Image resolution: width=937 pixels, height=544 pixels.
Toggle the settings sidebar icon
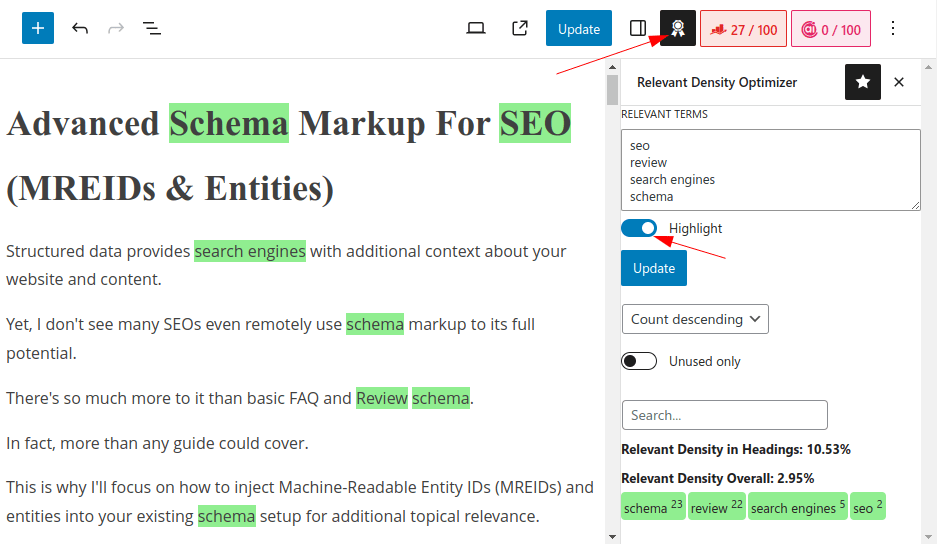[x=638, y=28]
